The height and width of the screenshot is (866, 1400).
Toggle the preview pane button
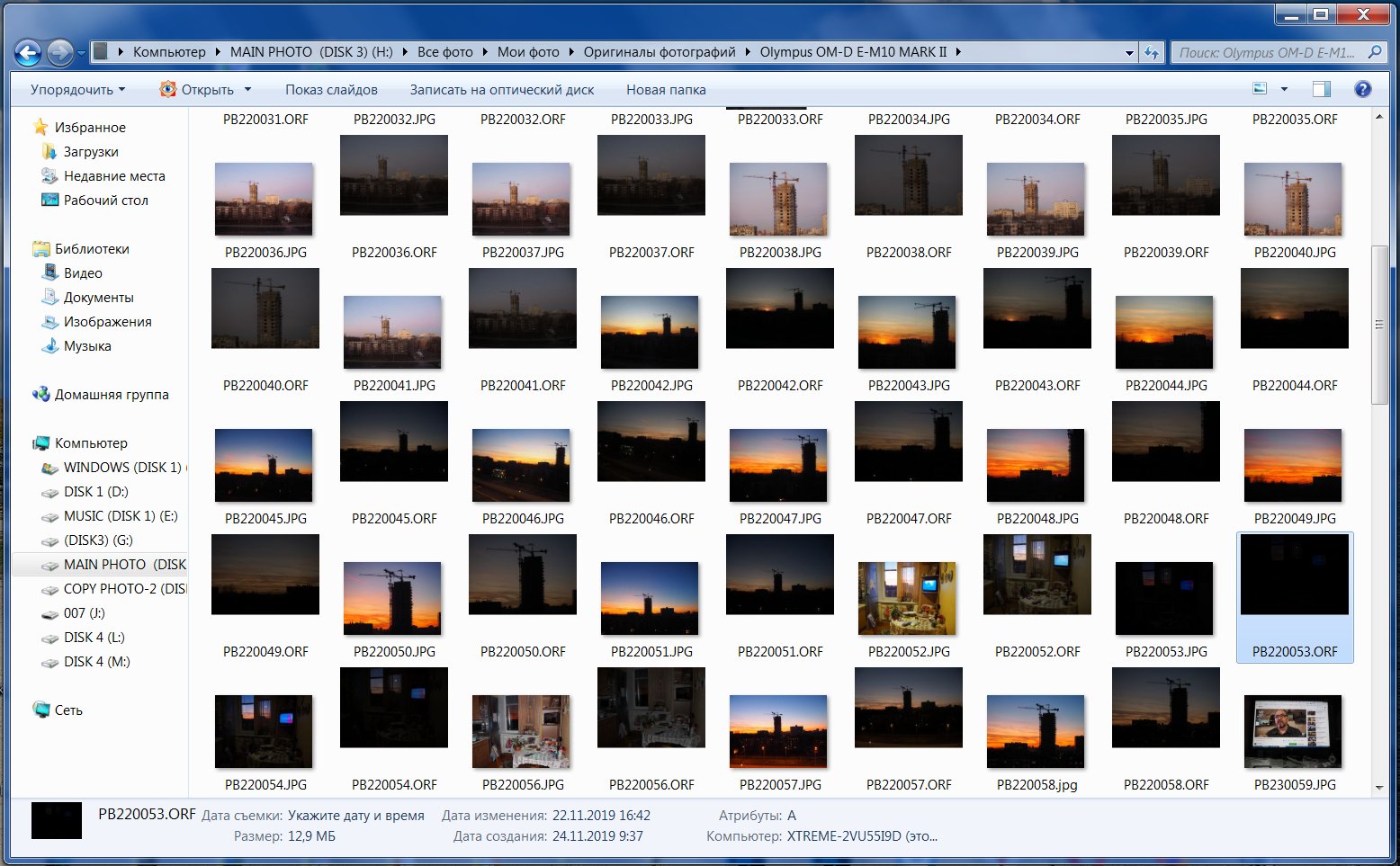point(1321,89)
